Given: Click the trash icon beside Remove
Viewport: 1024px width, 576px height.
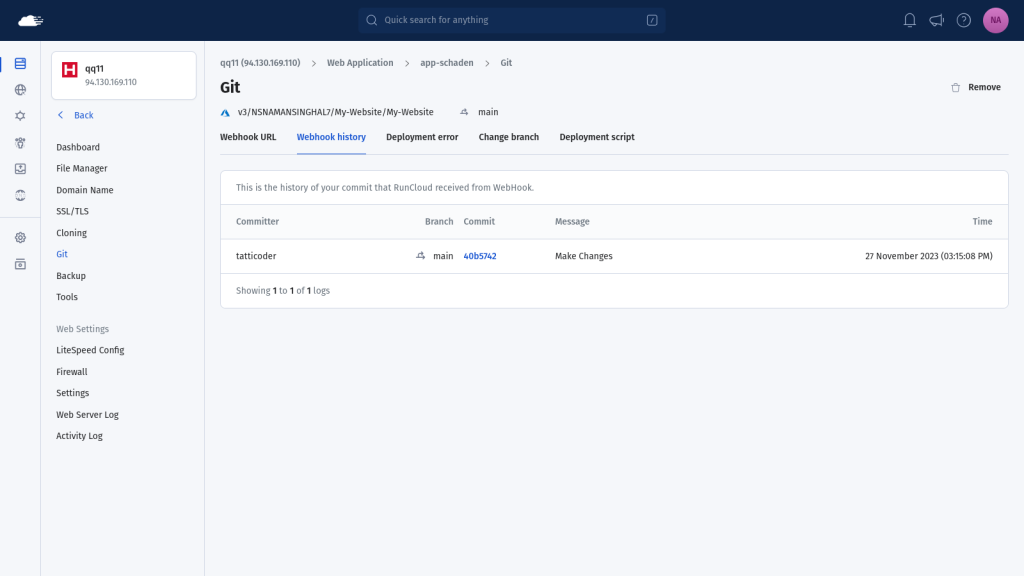Looking at the screenshot, I should (x=955, y=88).
